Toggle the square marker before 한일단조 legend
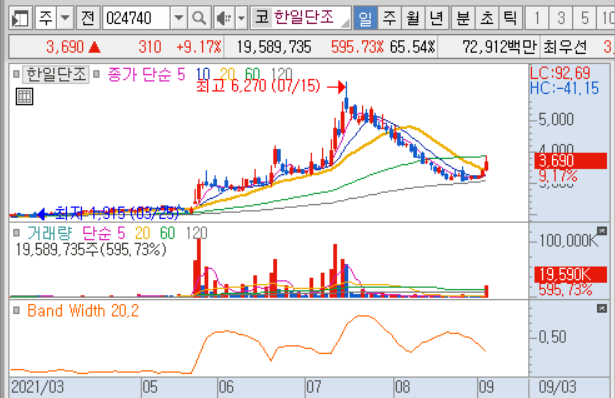The height and width of the screenshot is (398, 615). (16, 74)
